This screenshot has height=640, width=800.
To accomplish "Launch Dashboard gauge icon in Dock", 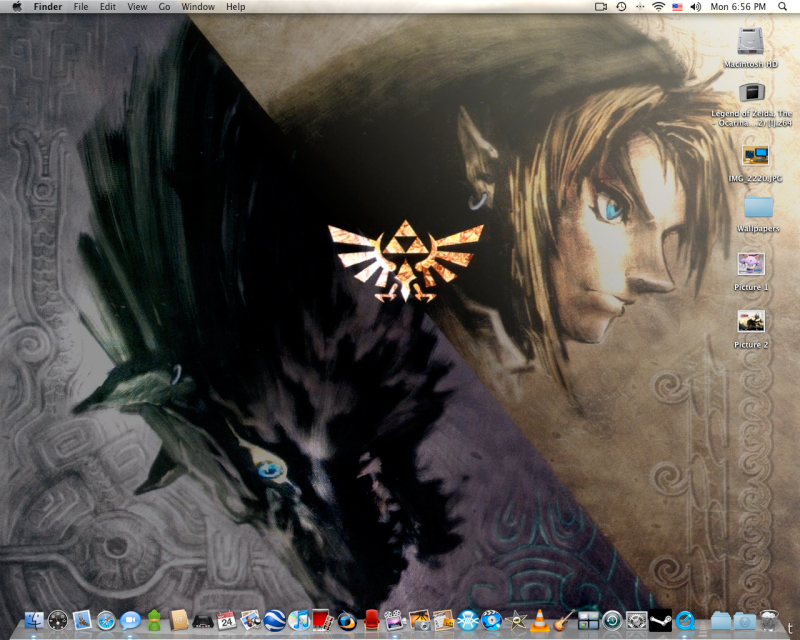I will 58,621.
